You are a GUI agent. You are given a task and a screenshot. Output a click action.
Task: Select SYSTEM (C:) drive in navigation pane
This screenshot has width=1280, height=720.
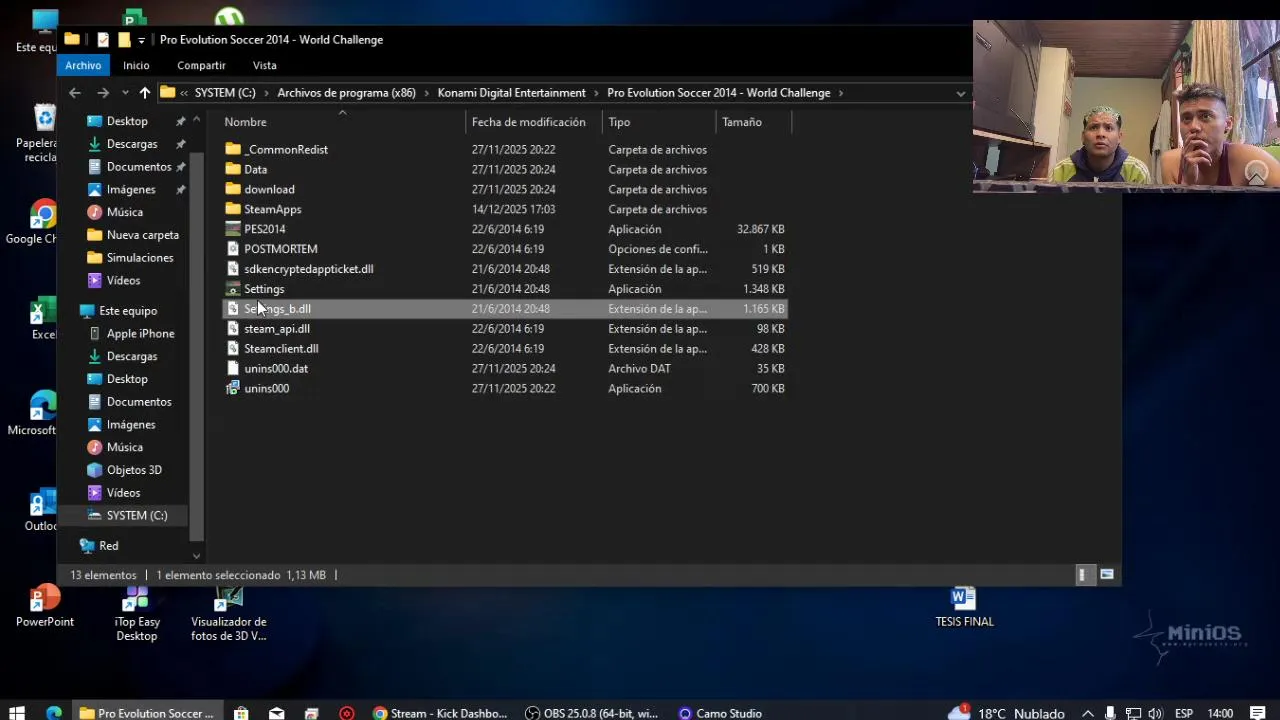point(137,516)
